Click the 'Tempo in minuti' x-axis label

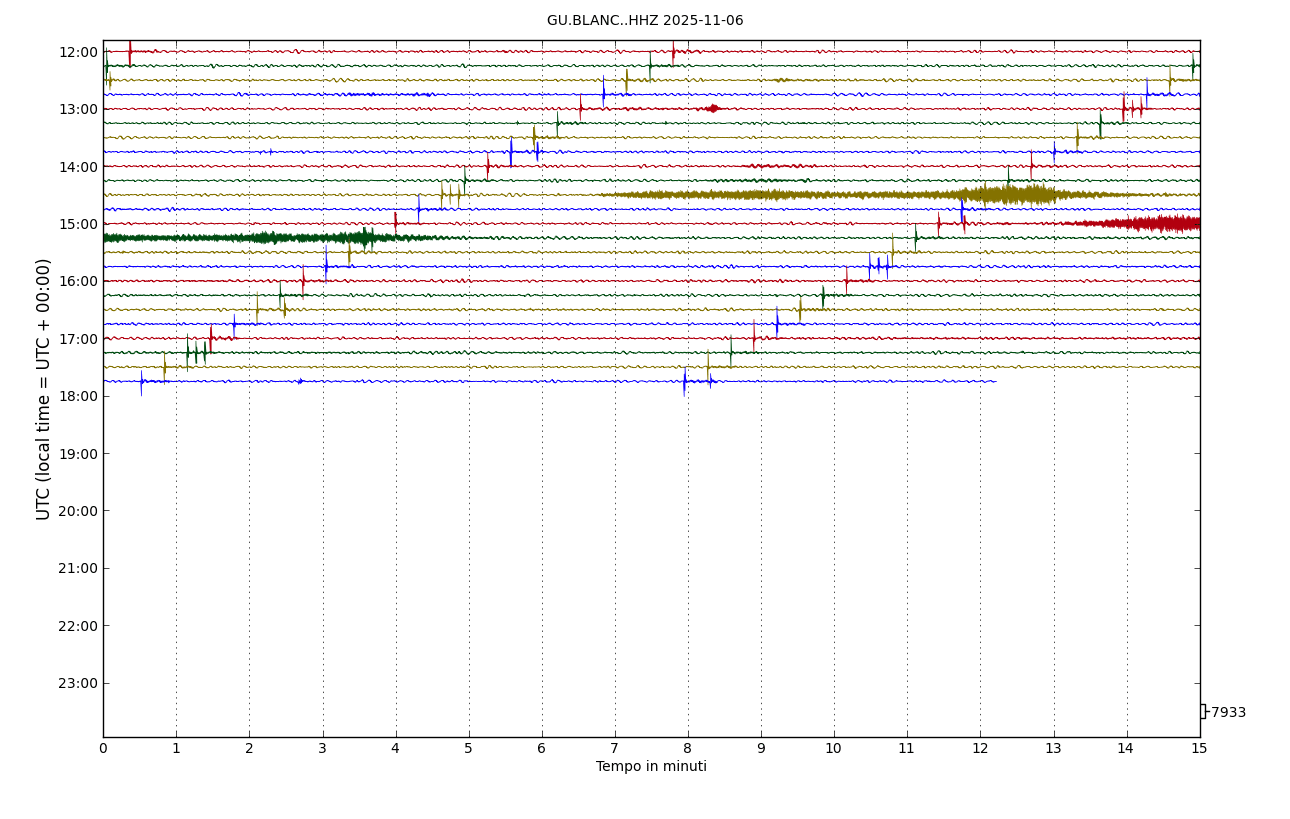click(651, 767)
